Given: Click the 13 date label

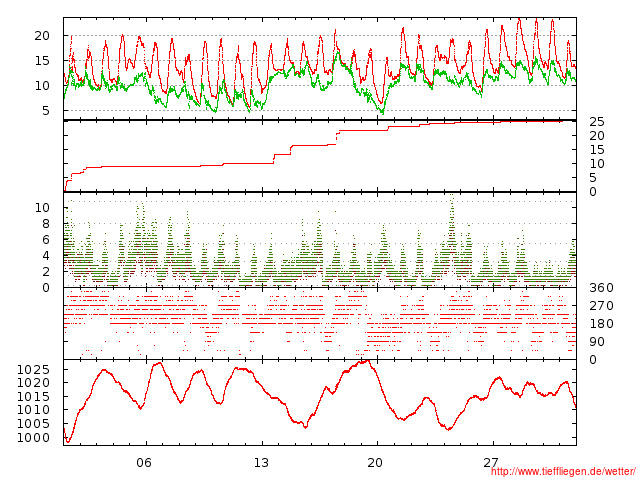Looking at the screenshot, I should click(x=261, y=462).
